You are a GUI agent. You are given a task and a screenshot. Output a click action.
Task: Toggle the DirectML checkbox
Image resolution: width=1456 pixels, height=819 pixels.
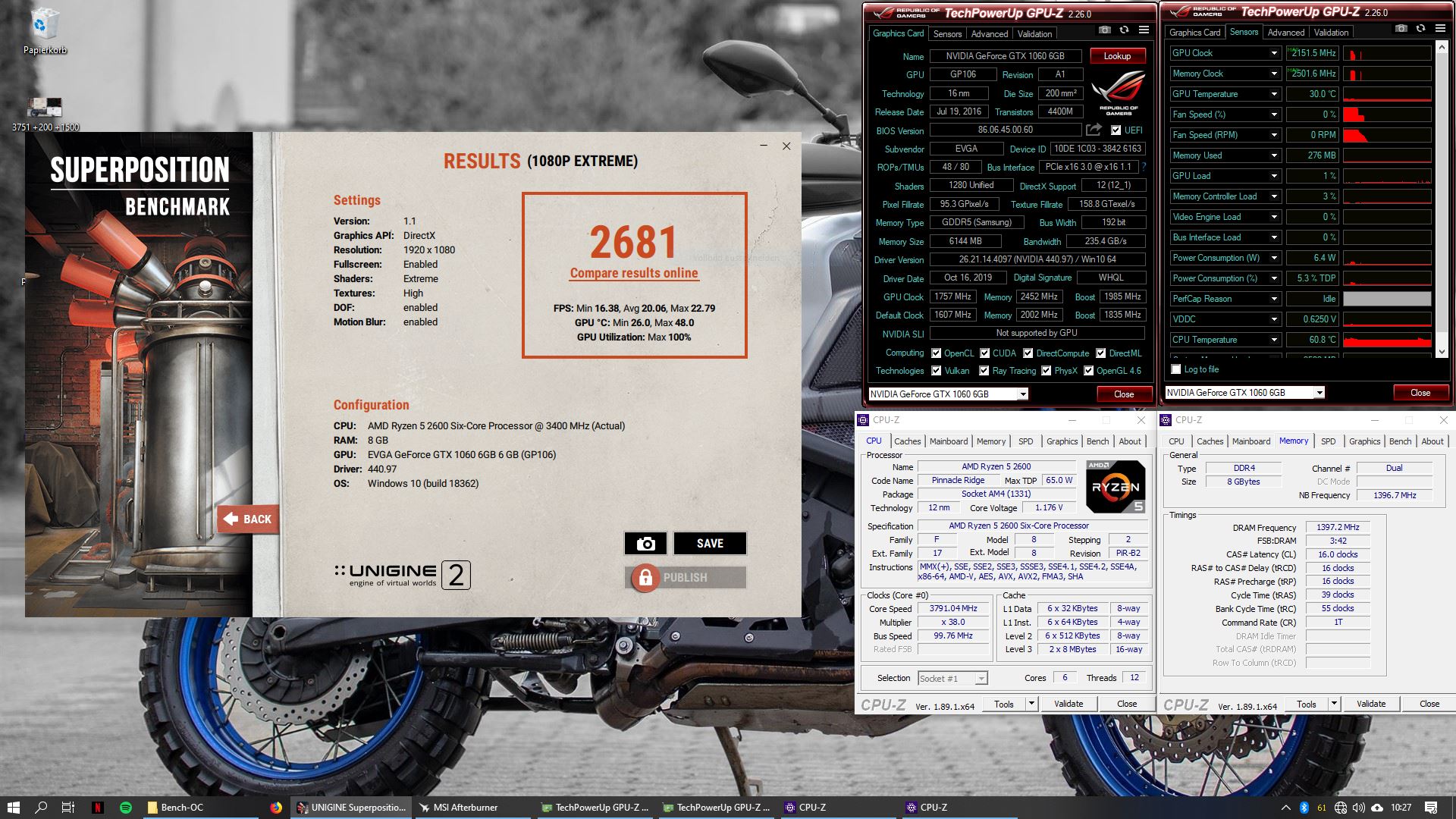1100,353
